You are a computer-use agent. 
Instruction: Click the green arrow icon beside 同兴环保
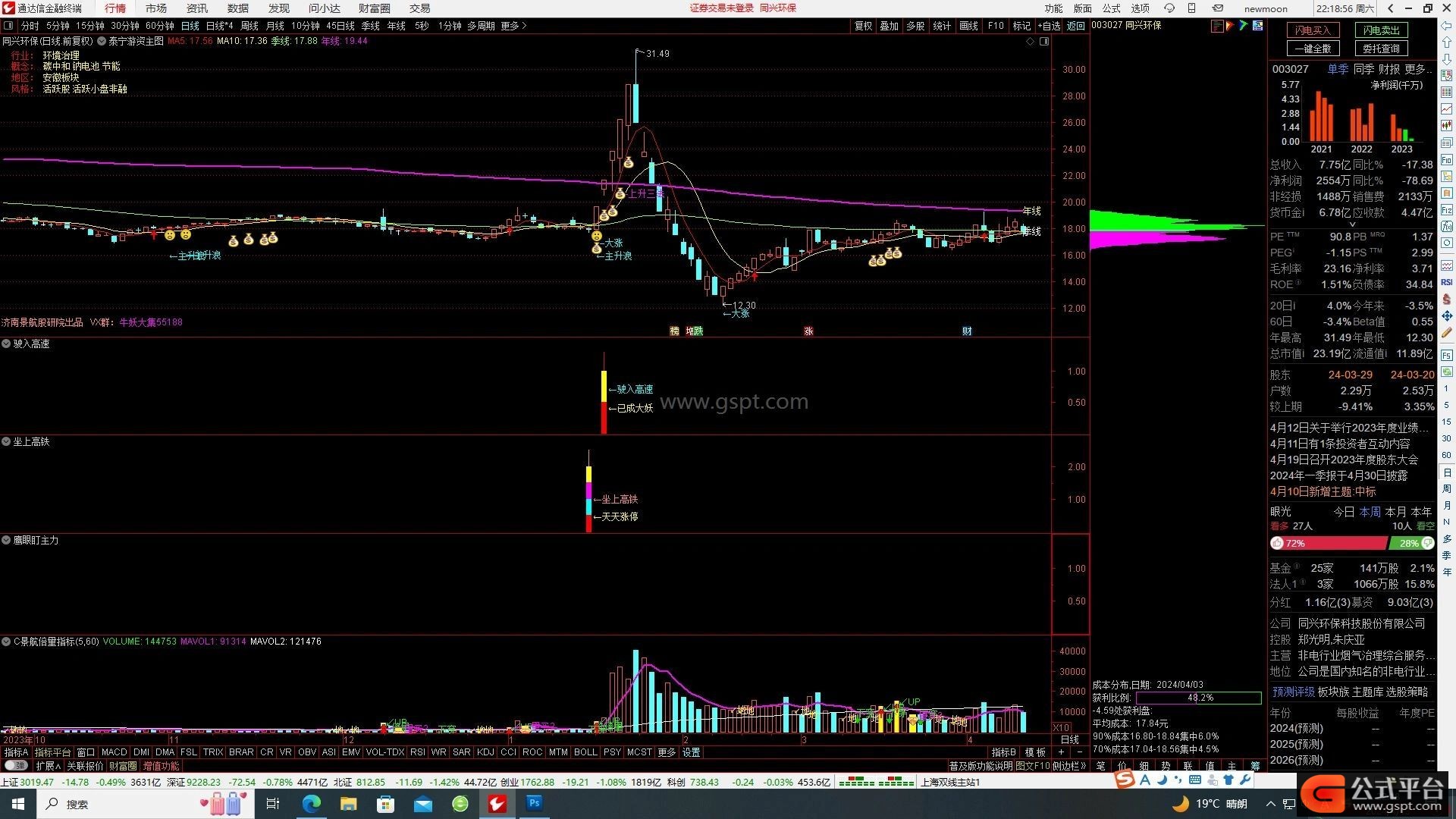pos(1244,26)
